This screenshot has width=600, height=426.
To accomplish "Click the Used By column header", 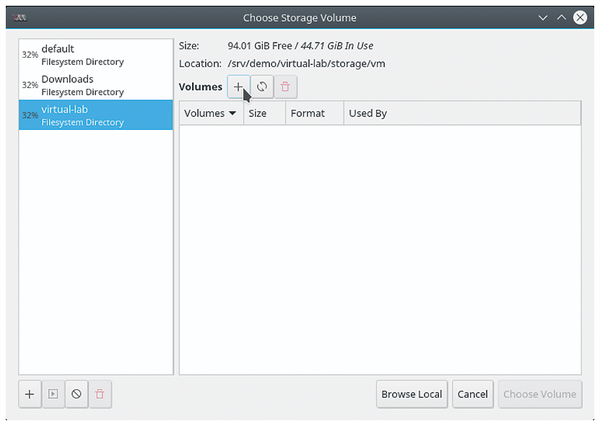I will coord(368,113).
